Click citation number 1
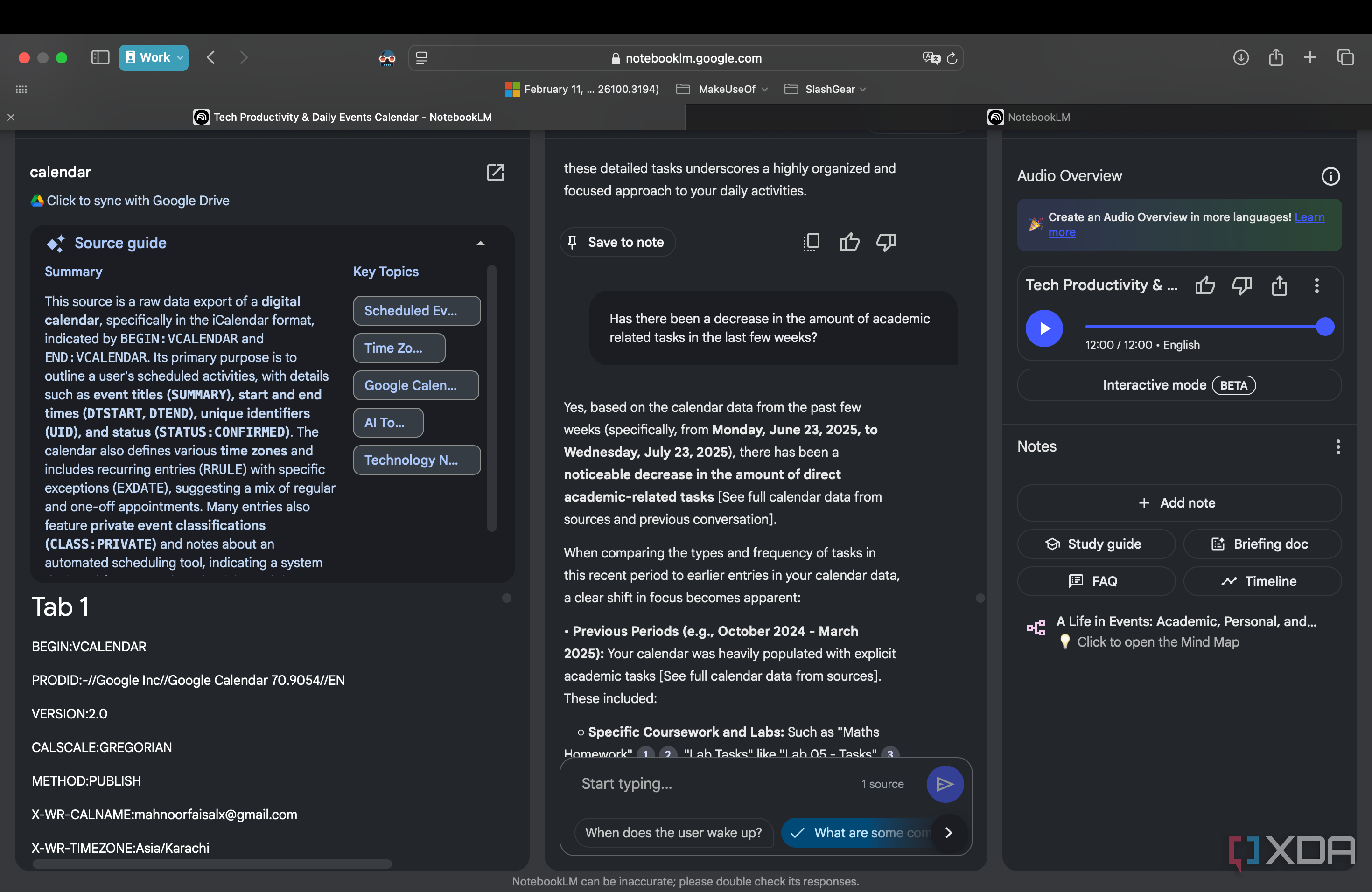The height and width of the screenshot is (892, 1372). [646, 754]
